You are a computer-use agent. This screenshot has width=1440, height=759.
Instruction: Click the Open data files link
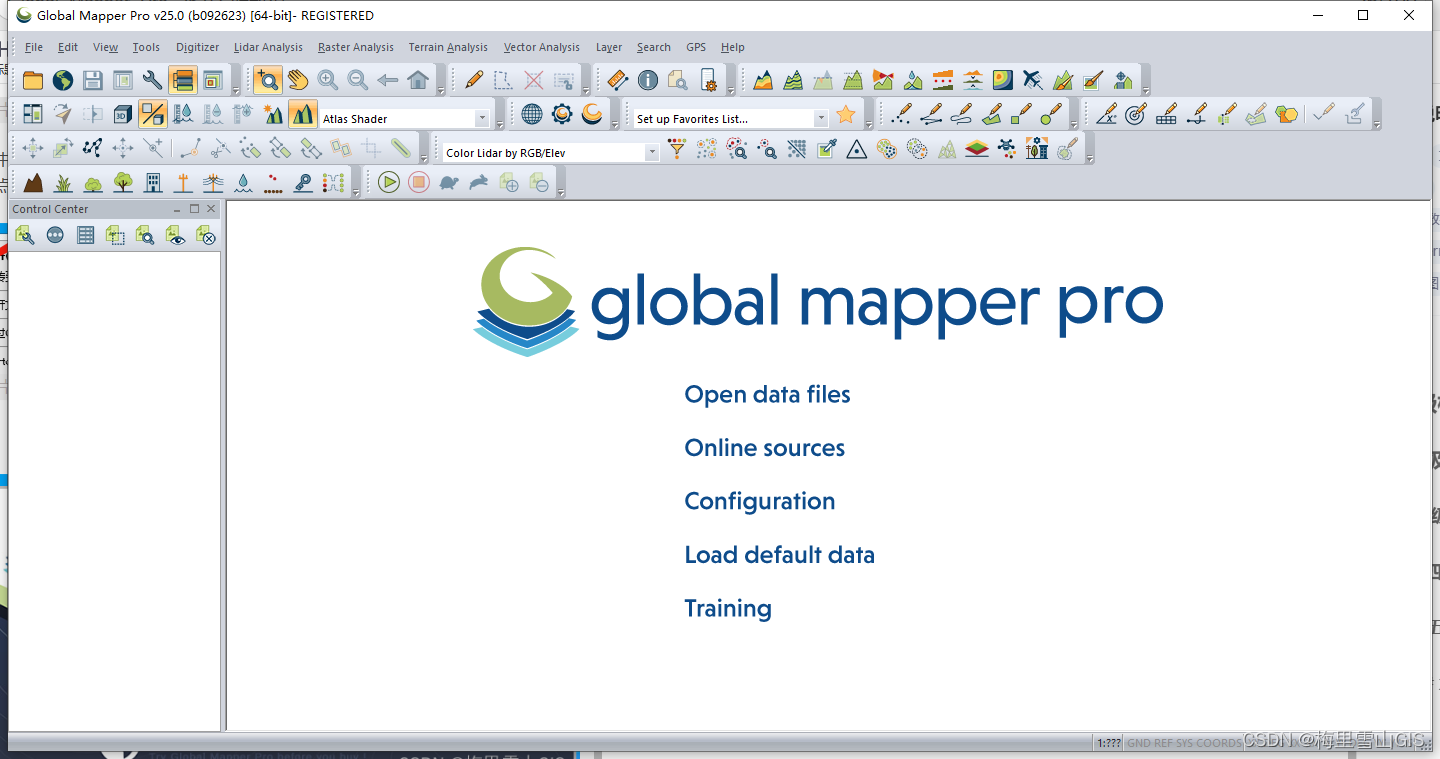(767, 395)
